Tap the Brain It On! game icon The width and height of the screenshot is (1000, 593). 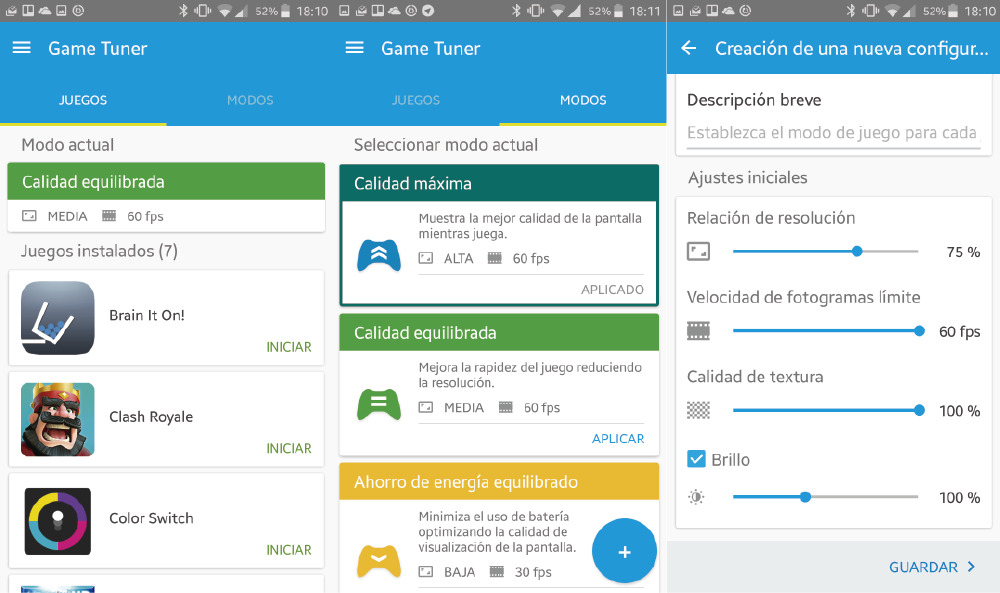(58, 318)
